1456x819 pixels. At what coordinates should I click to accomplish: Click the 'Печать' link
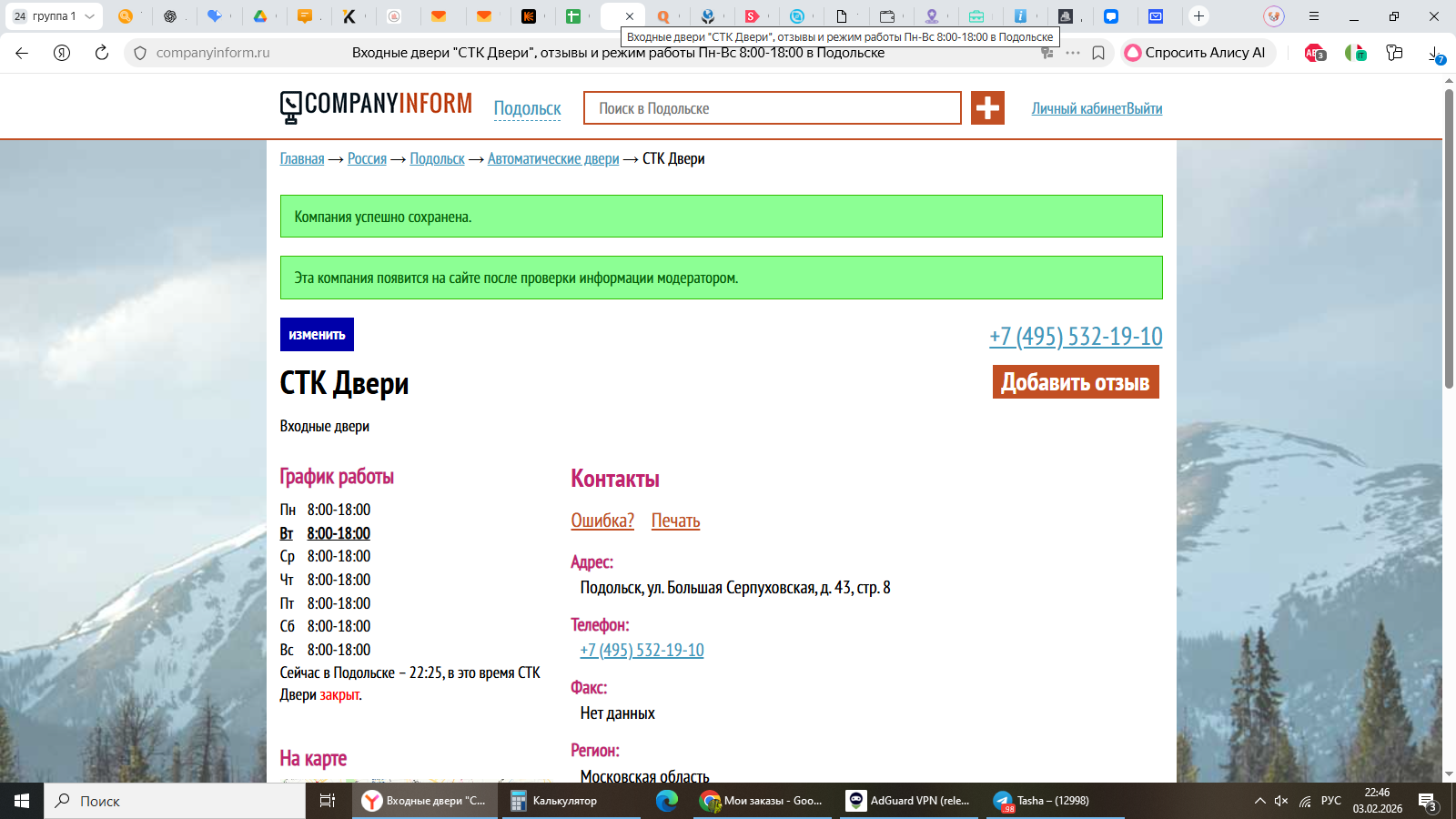(675, 521)
